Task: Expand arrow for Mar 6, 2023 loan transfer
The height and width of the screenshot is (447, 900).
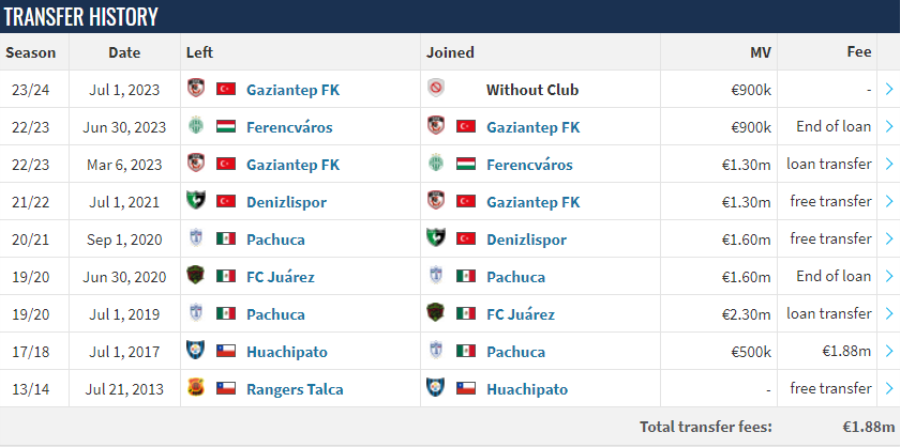Action: click(x=889, y=164)
